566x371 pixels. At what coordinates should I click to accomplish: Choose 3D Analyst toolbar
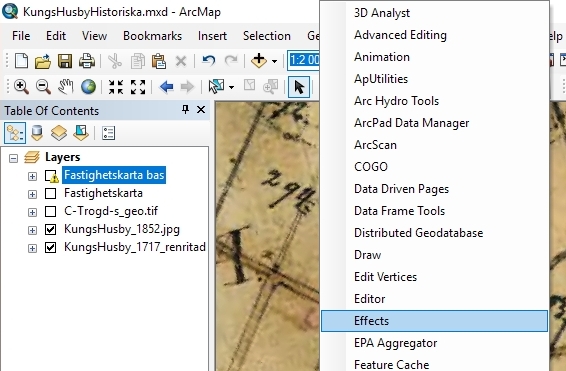[434, 13]
